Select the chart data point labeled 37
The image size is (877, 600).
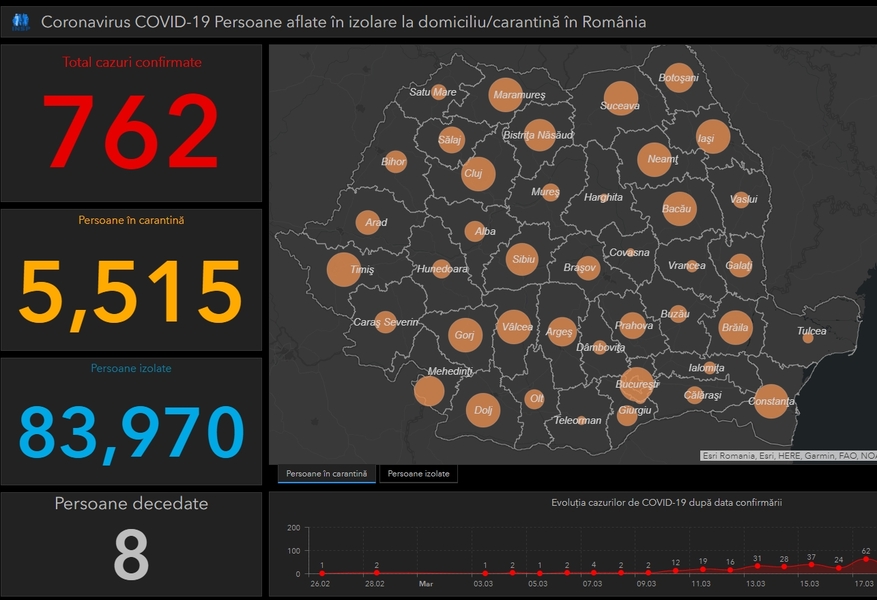pyautogui.click(x=811, y=565)
